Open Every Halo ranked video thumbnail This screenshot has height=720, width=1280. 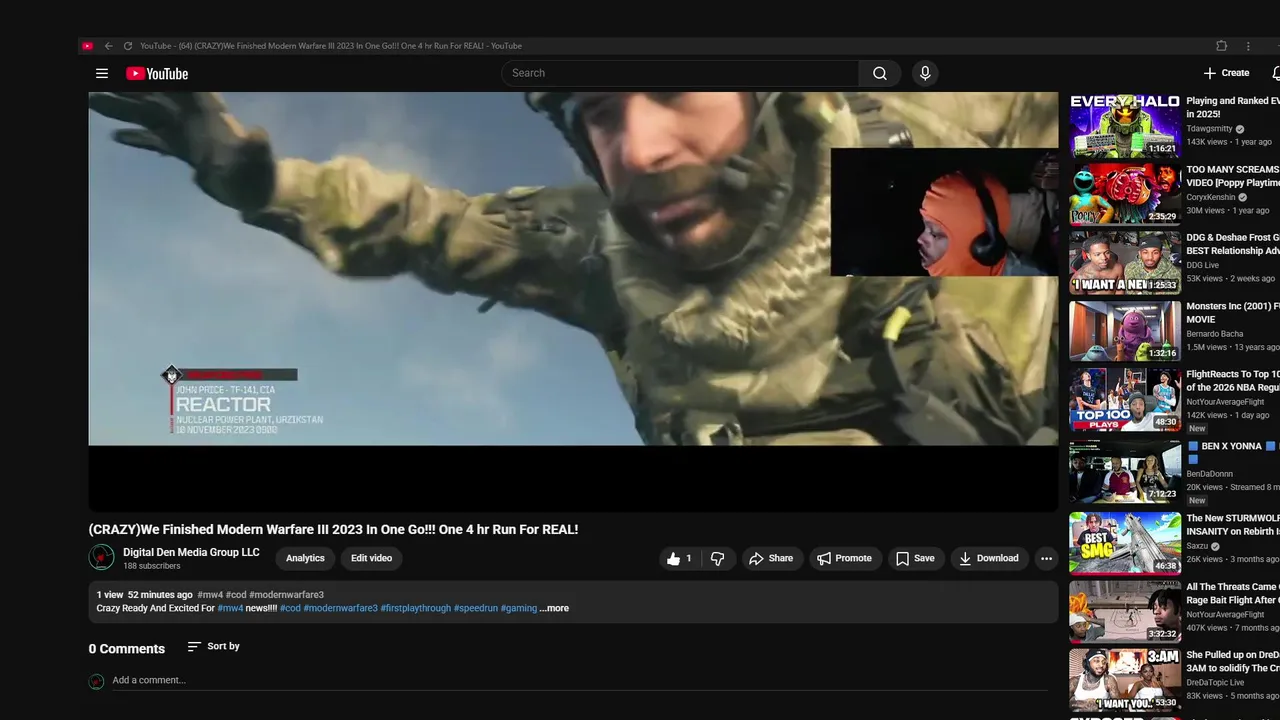pyautogui.click(x=1125, y=126)
